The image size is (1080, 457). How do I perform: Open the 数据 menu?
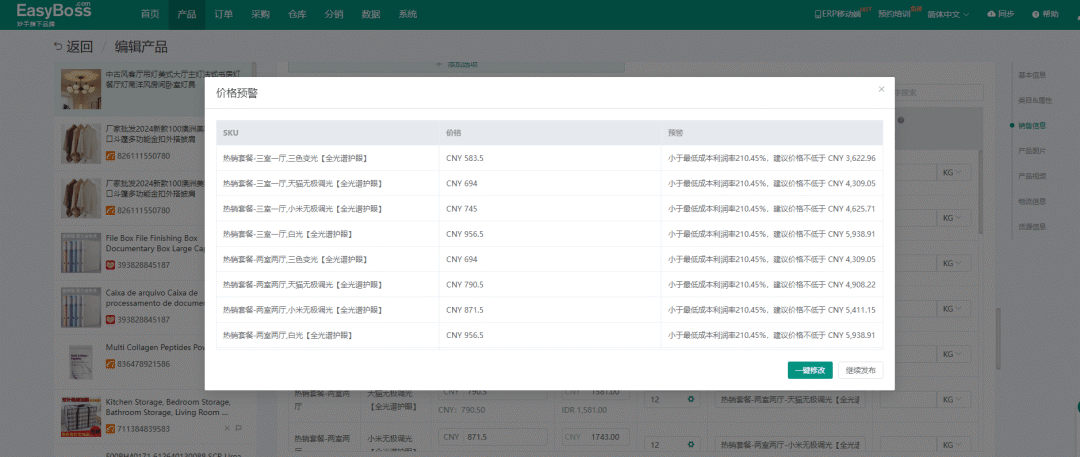pos(371,14)
